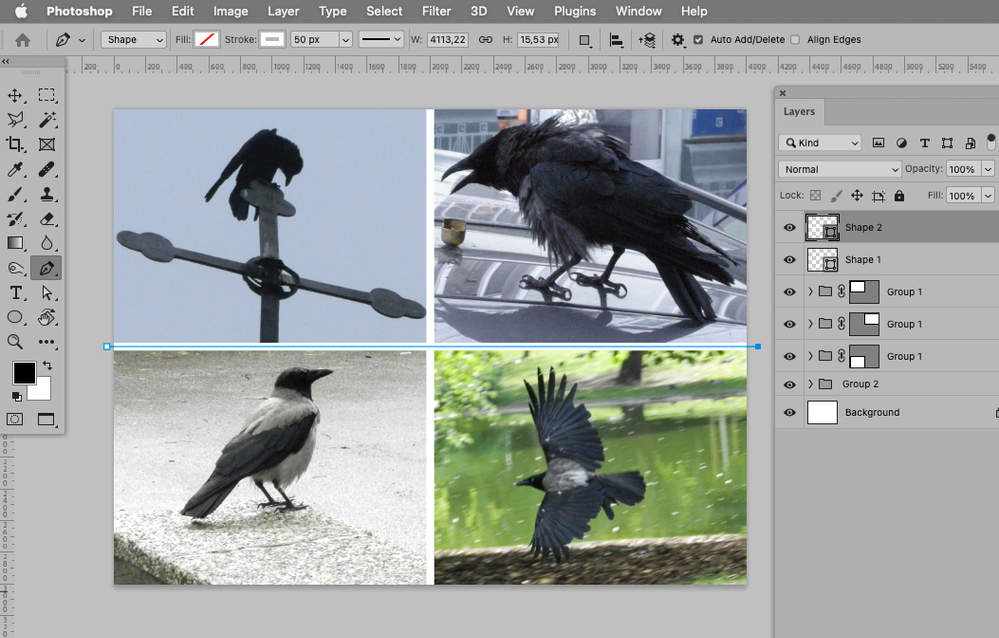Open the Normal blend mode dropdown

[839, 169]
